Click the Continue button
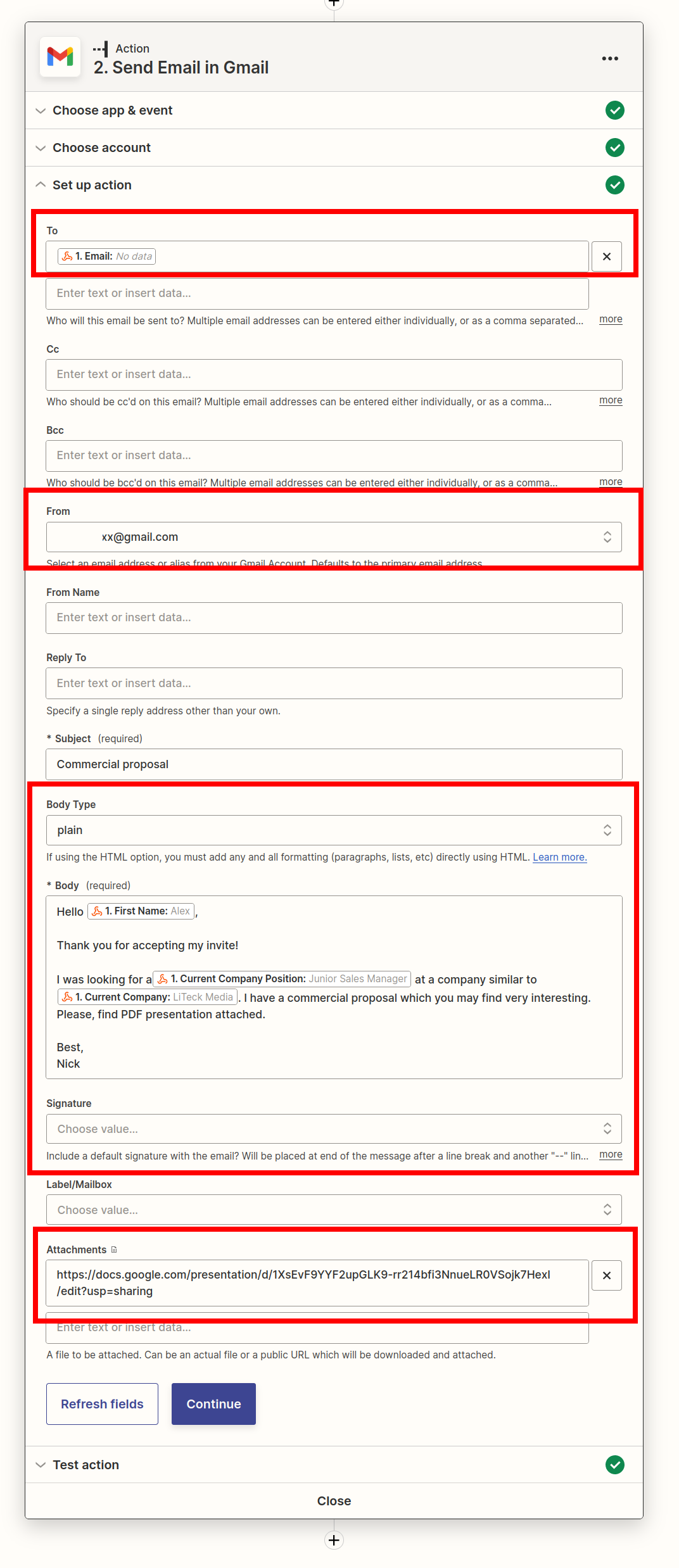679x1568 pixels. click(213, 1404)
